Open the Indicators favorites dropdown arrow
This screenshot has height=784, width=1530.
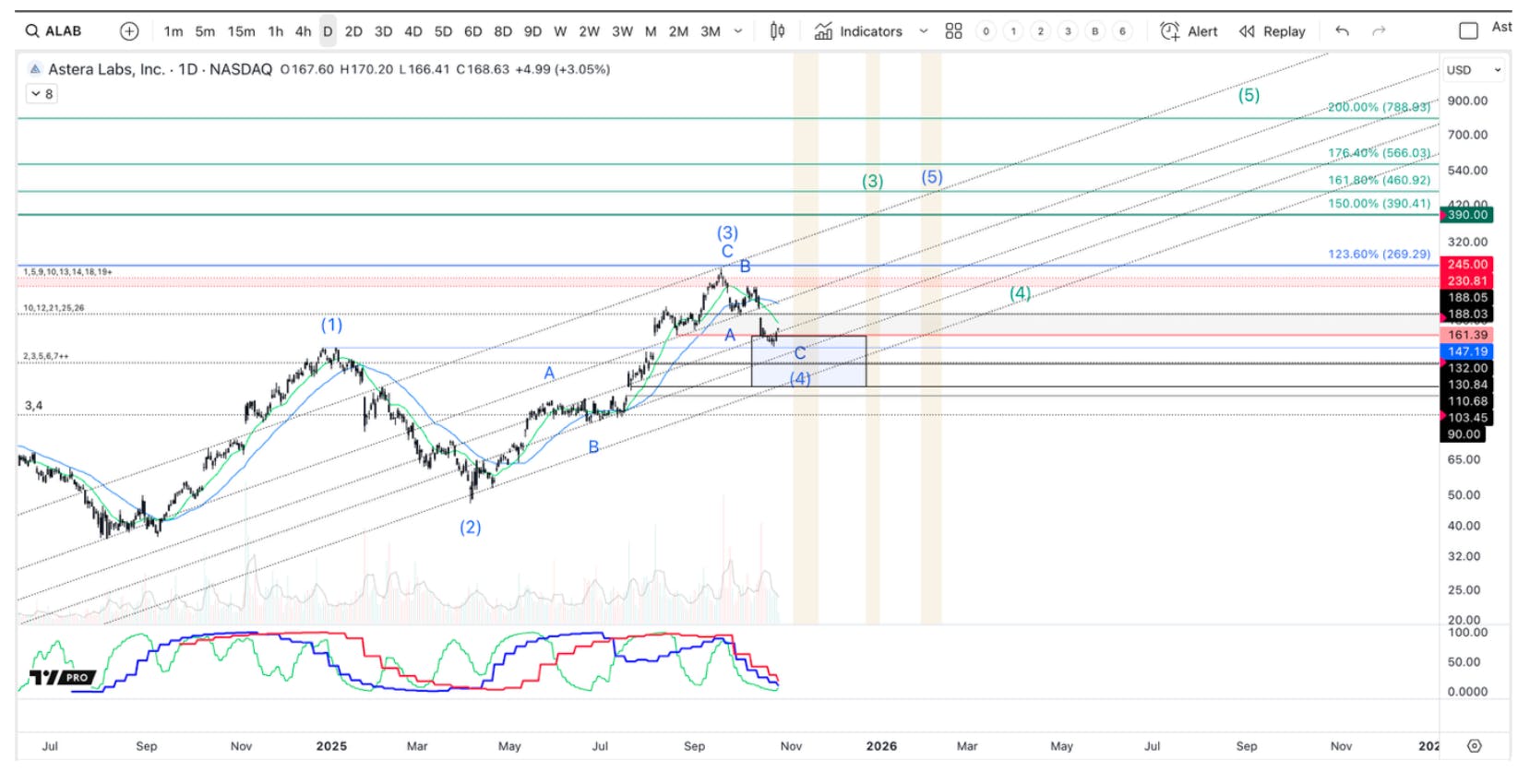click(x=923, y=31)
